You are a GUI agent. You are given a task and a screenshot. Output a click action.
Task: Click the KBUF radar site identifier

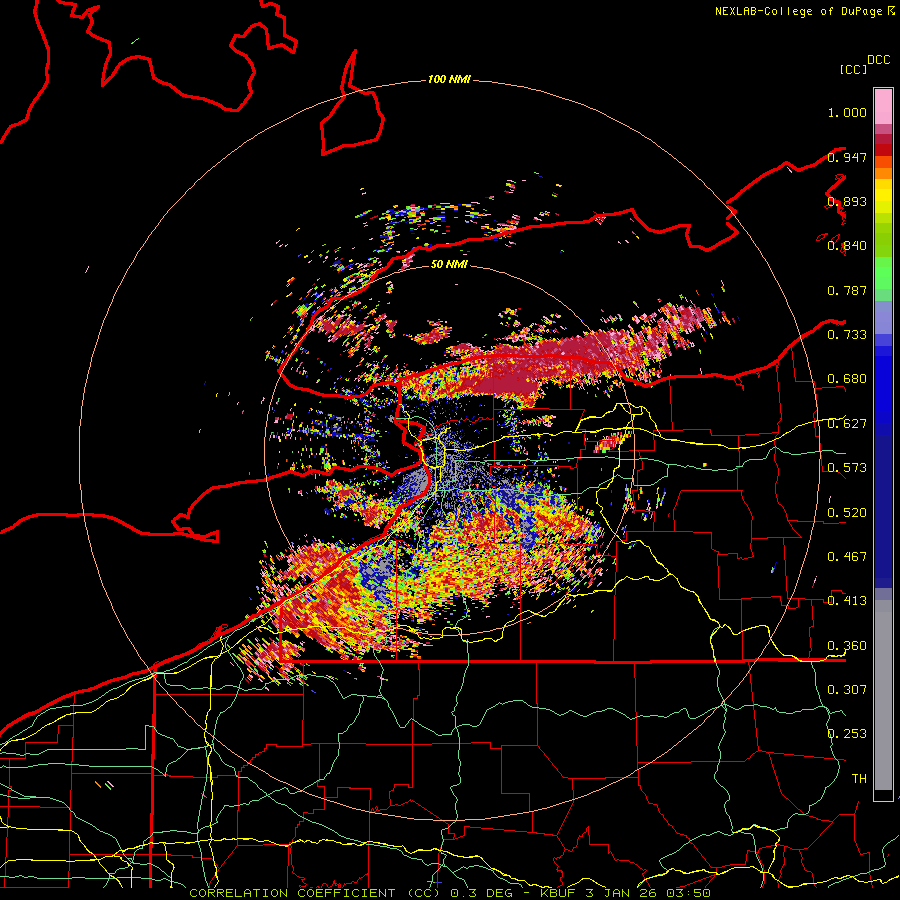(557, 893)
